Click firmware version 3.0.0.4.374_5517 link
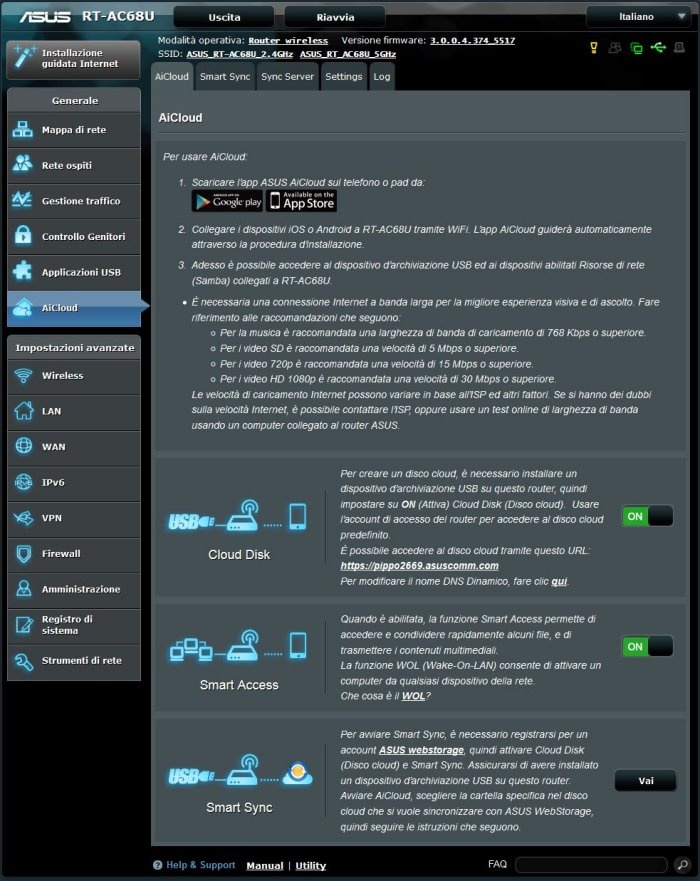 [x=472, y=40]
